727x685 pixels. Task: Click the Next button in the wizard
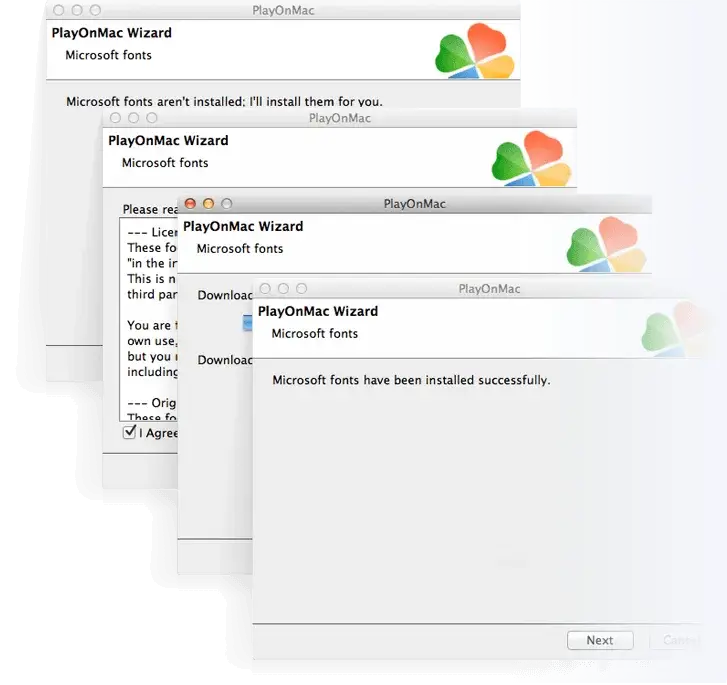(600, 640)
